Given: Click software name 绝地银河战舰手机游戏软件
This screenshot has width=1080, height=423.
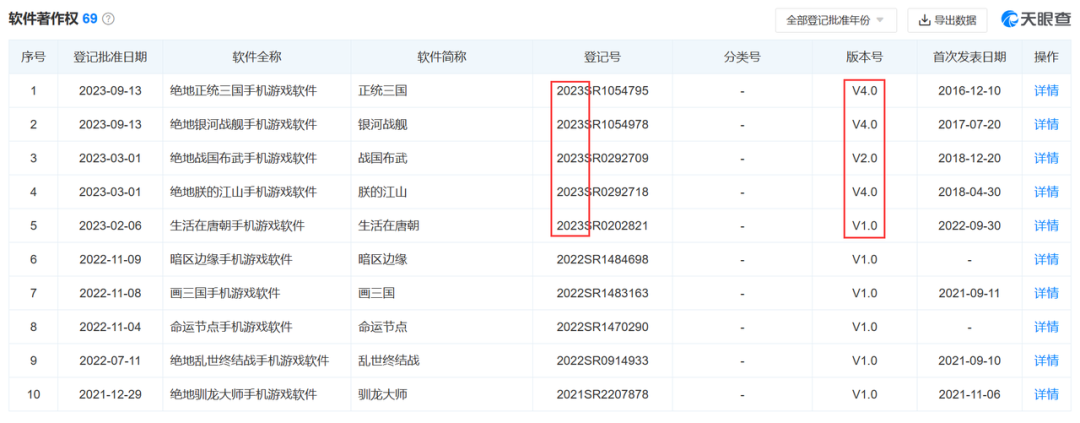Looking at the screenshot, I should tap(244, 125).
